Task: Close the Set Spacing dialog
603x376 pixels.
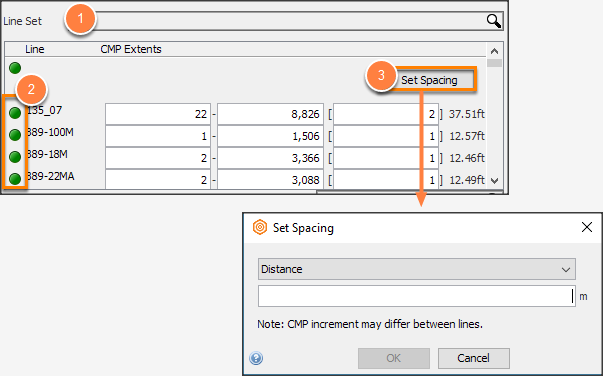Action: coord(587,227)
